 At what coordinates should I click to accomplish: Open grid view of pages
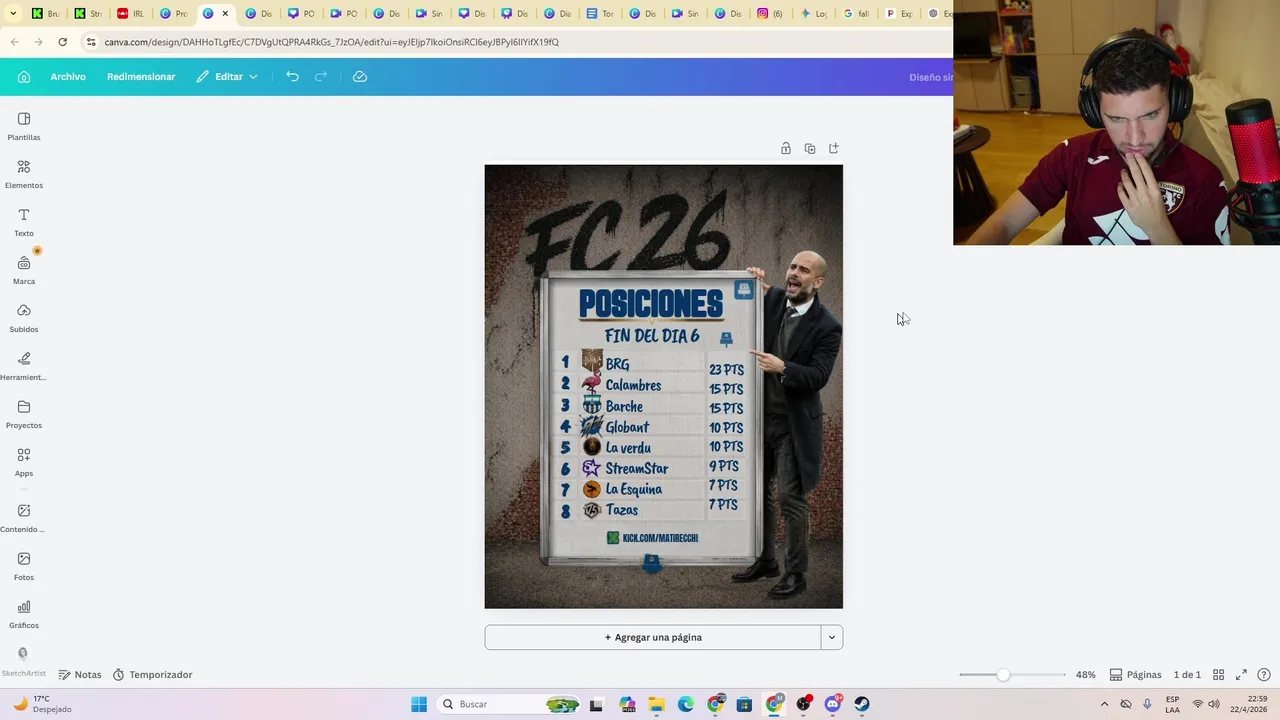tap(1219, 675)
